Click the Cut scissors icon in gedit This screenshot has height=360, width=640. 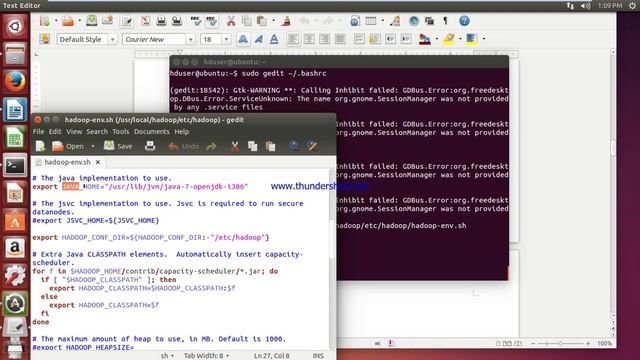tap(235, 146)
